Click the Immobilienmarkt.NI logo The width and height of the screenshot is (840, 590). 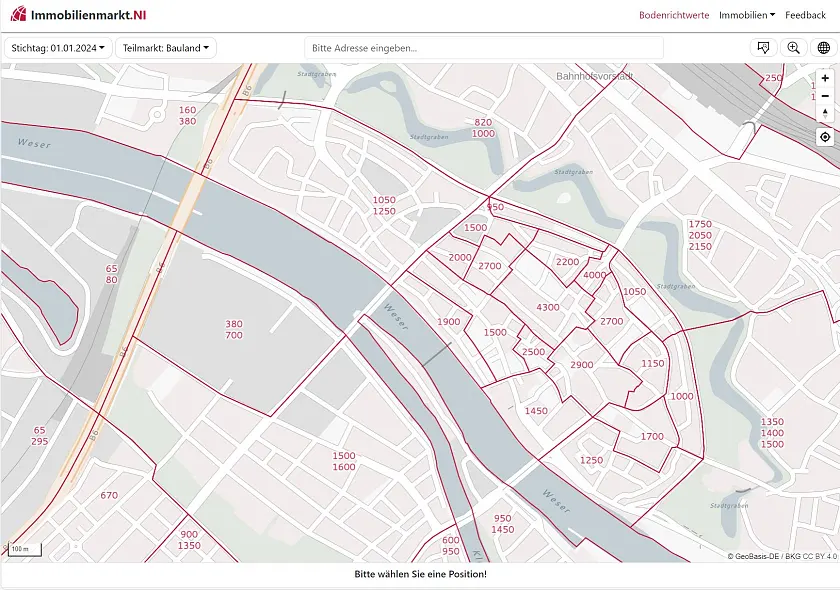tap(79, 15)
